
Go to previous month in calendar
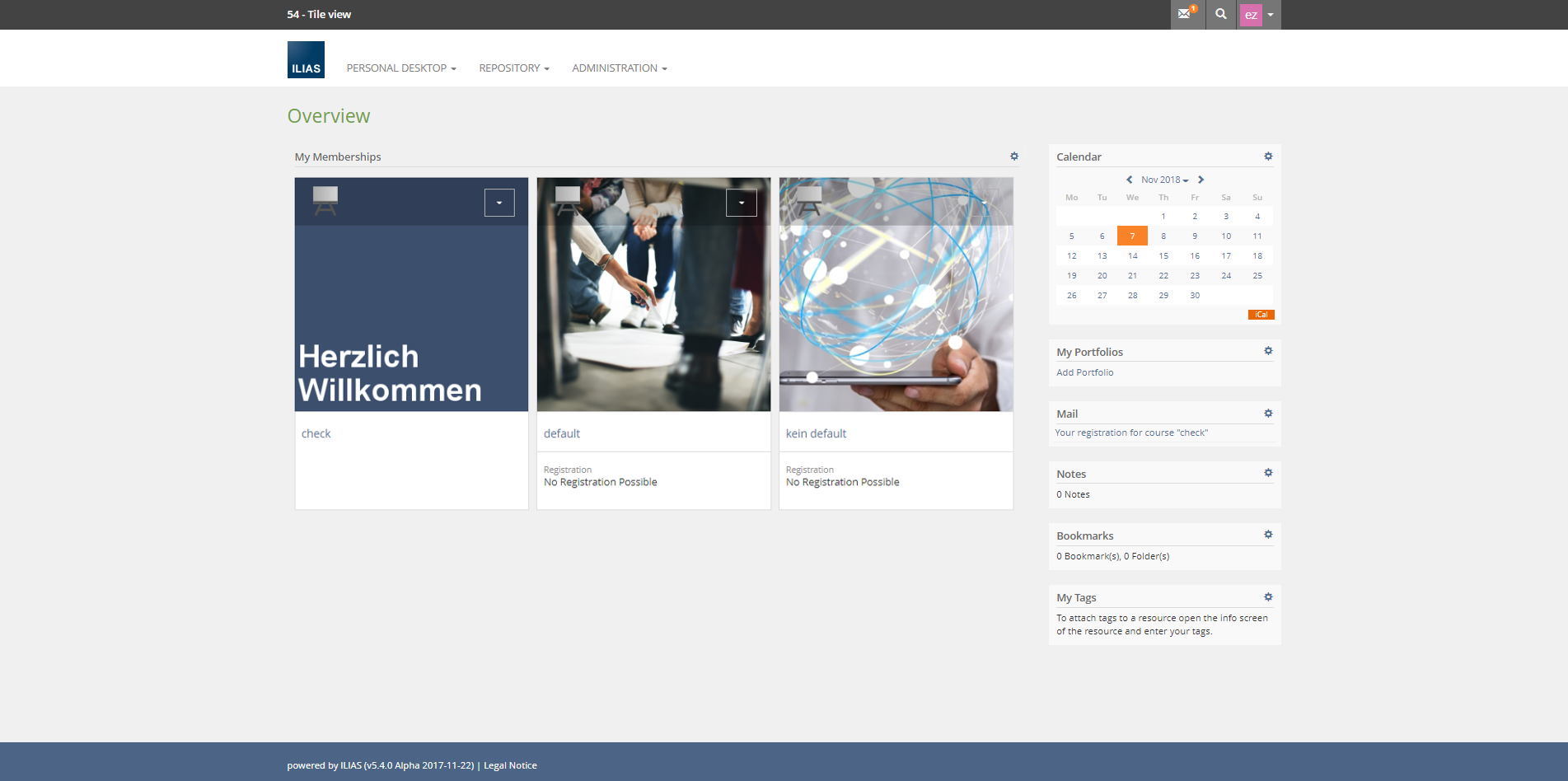[1129, 180]
